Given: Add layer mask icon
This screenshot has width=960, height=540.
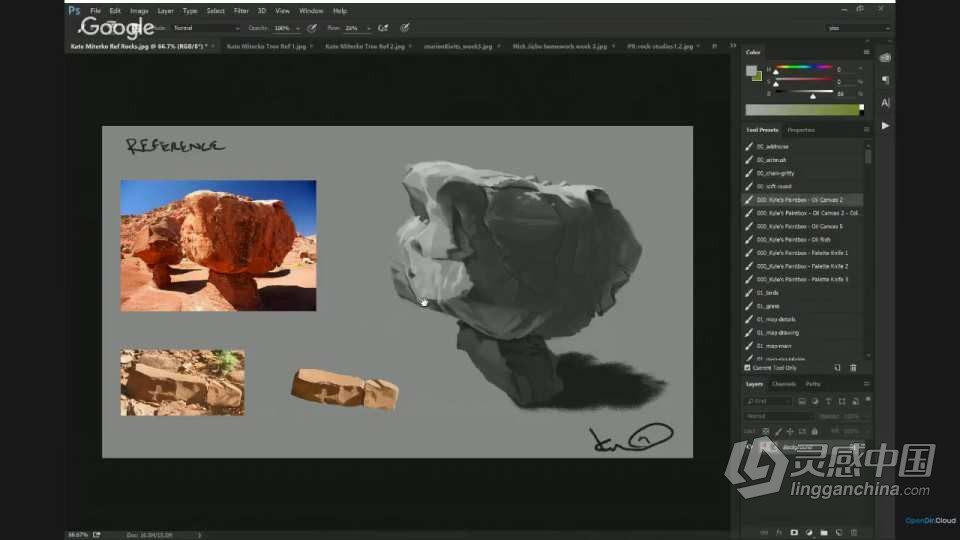Looking at the screenshot, I should coord(794,533).
